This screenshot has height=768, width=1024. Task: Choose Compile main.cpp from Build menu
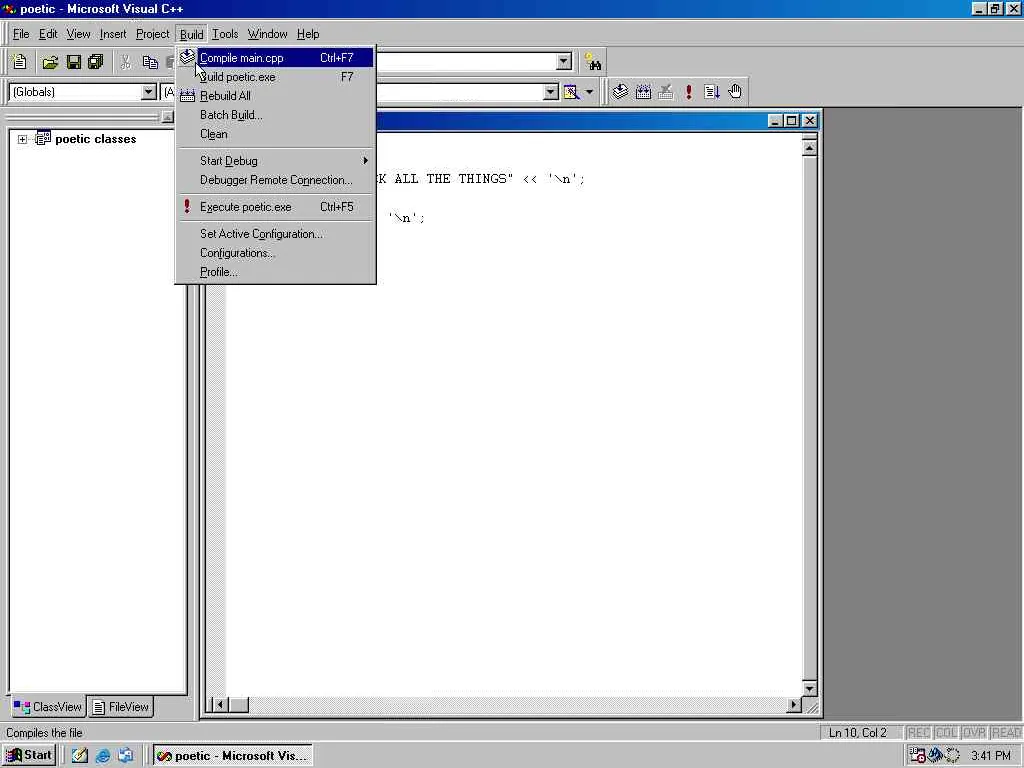[276, 57]
